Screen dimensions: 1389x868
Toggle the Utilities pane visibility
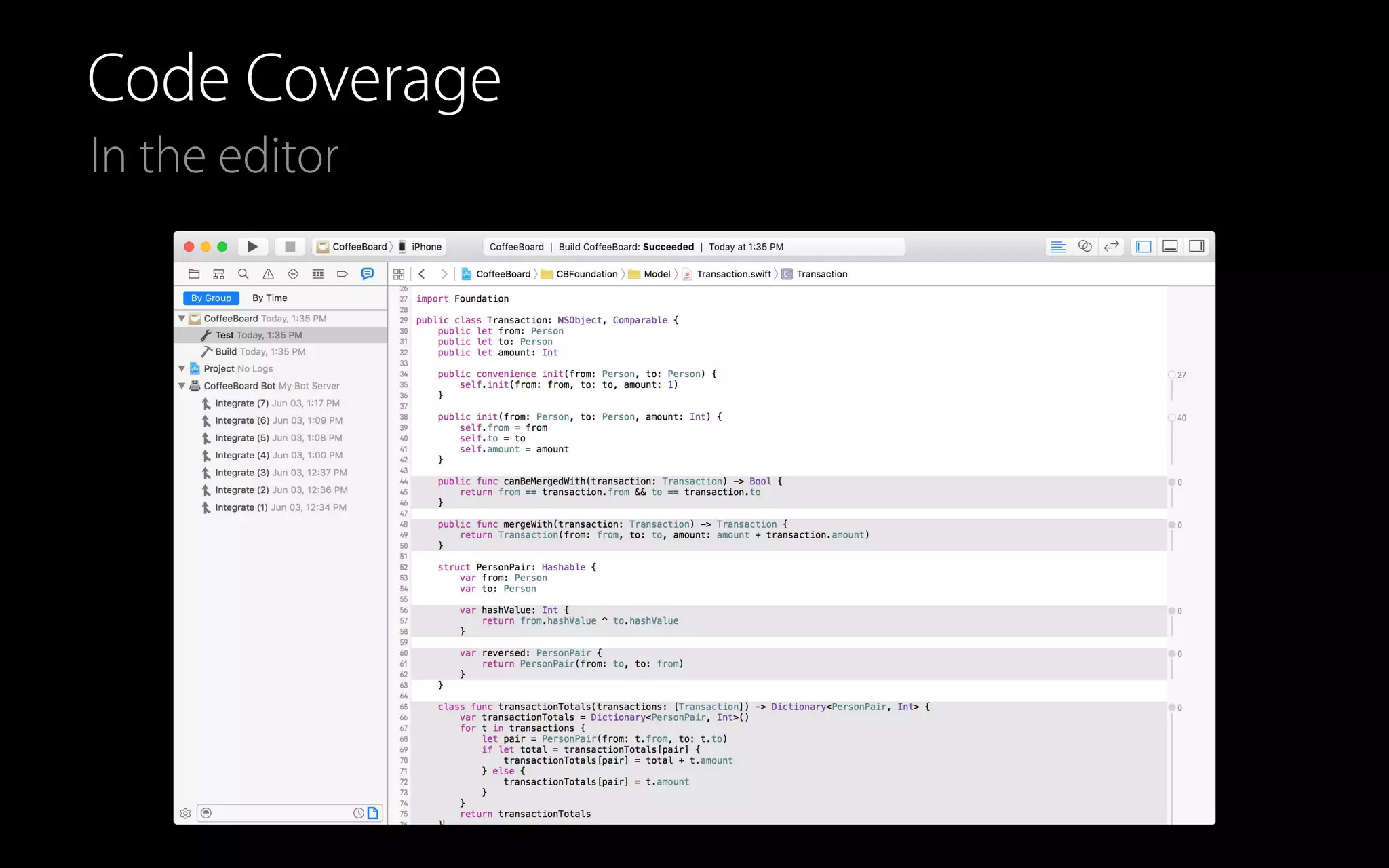tap(1196, 247)
